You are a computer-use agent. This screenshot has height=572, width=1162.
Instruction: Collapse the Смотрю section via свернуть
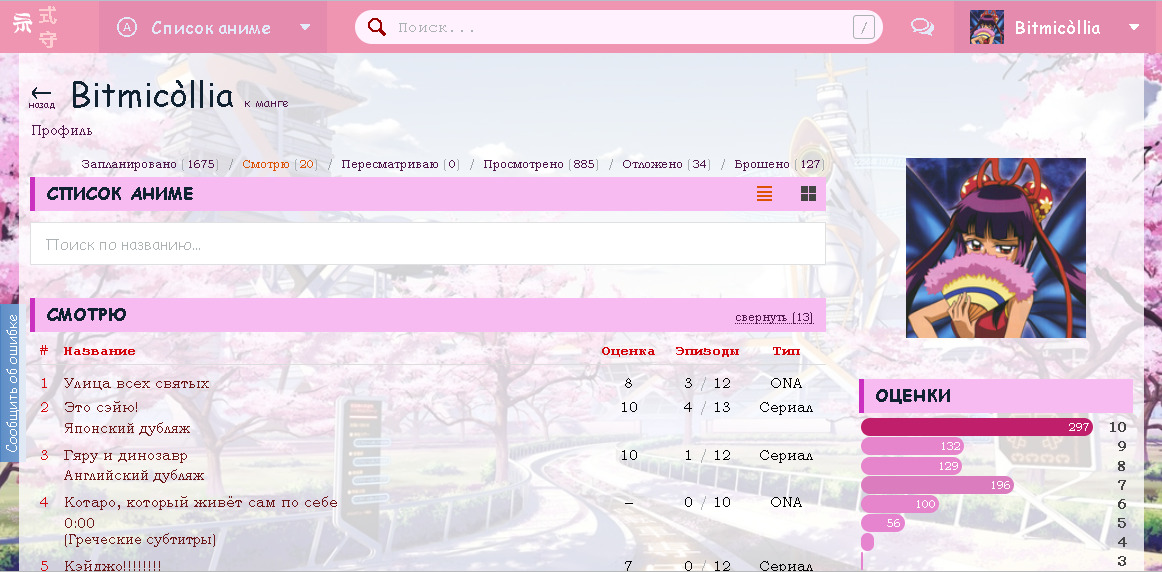773,317
